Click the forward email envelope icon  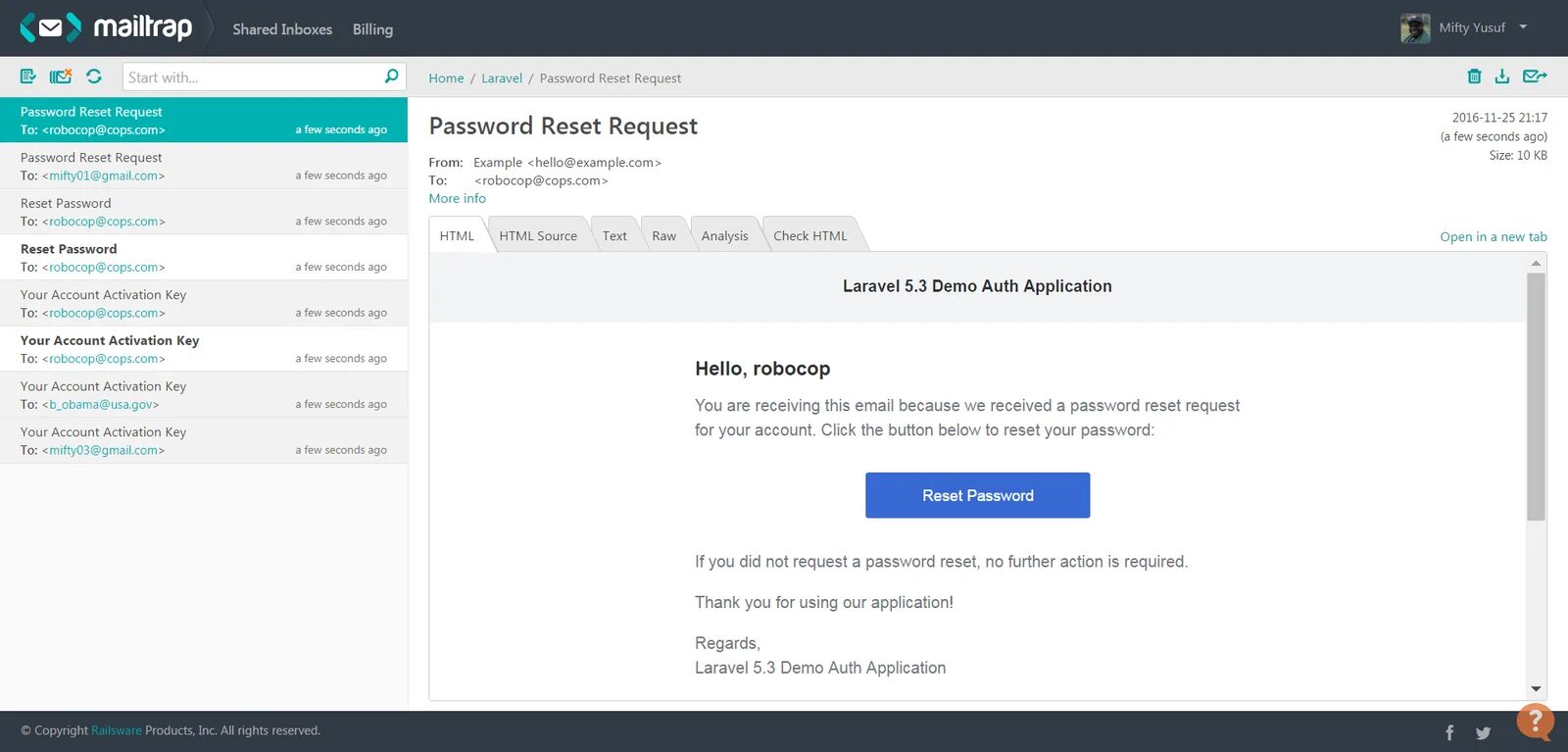click(1534, 76)
